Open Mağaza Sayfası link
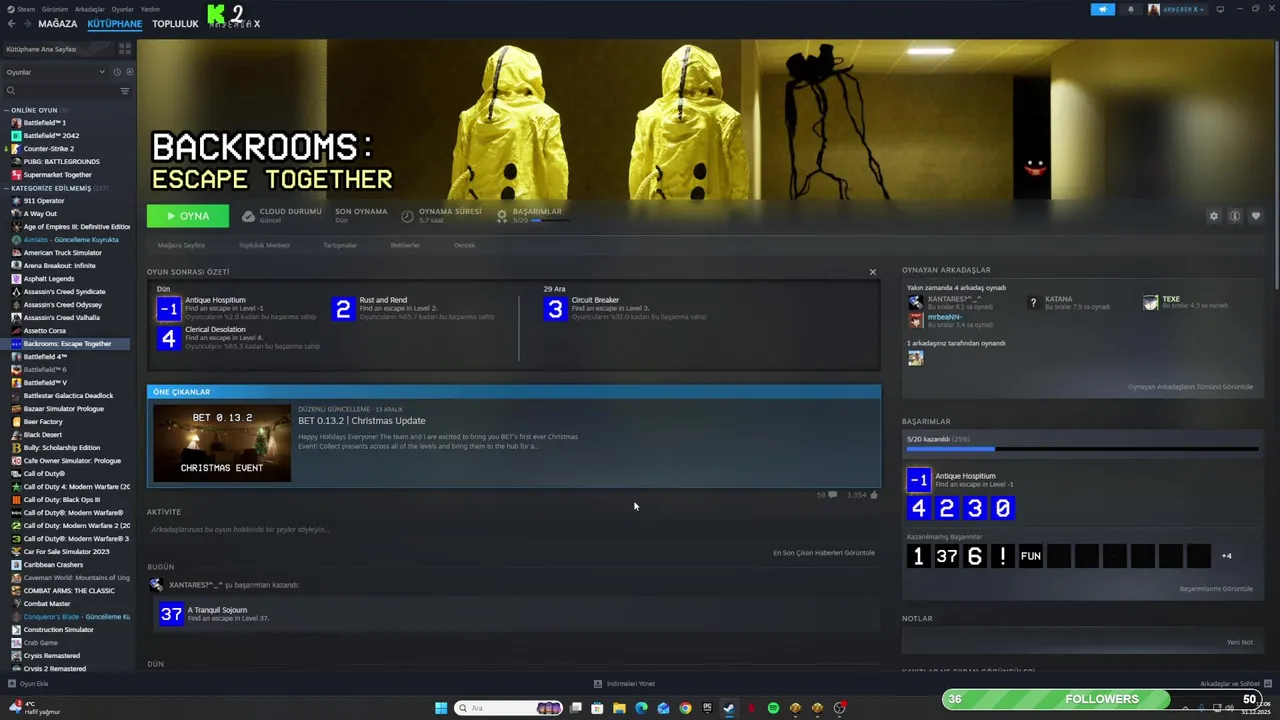The width and height of the screenshot is (1280, 720). coord(181,245)
